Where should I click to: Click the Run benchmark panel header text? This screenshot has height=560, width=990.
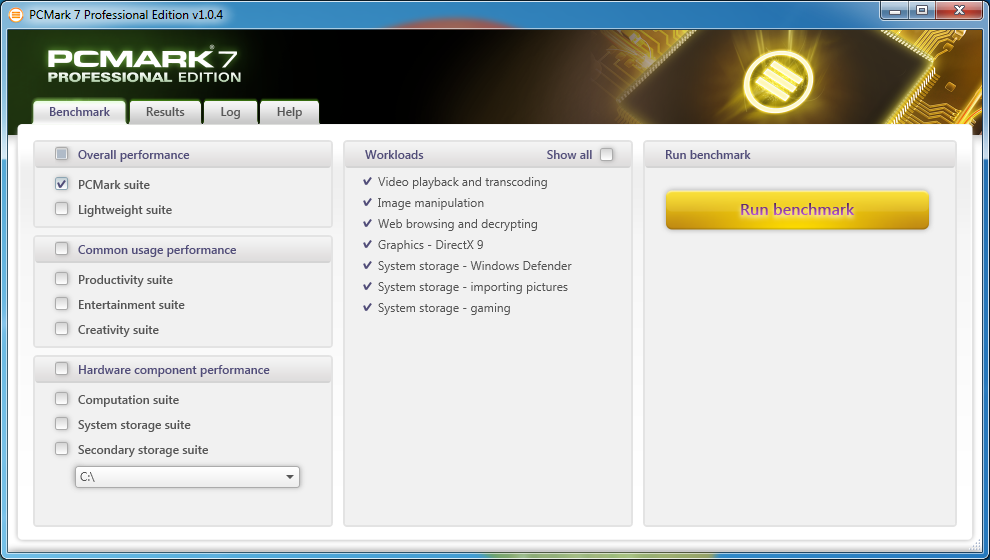pos(708,155)
